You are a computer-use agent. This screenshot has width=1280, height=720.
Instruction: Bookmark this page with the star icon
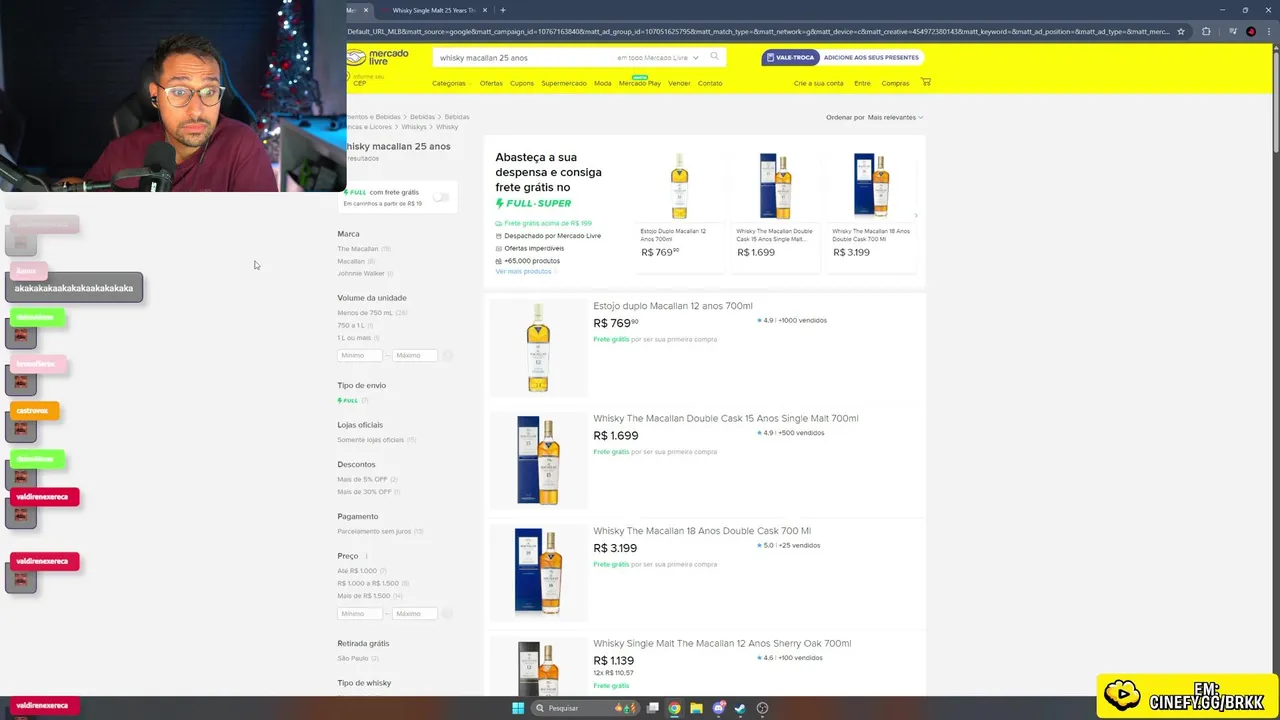[x=1181, y=31]
